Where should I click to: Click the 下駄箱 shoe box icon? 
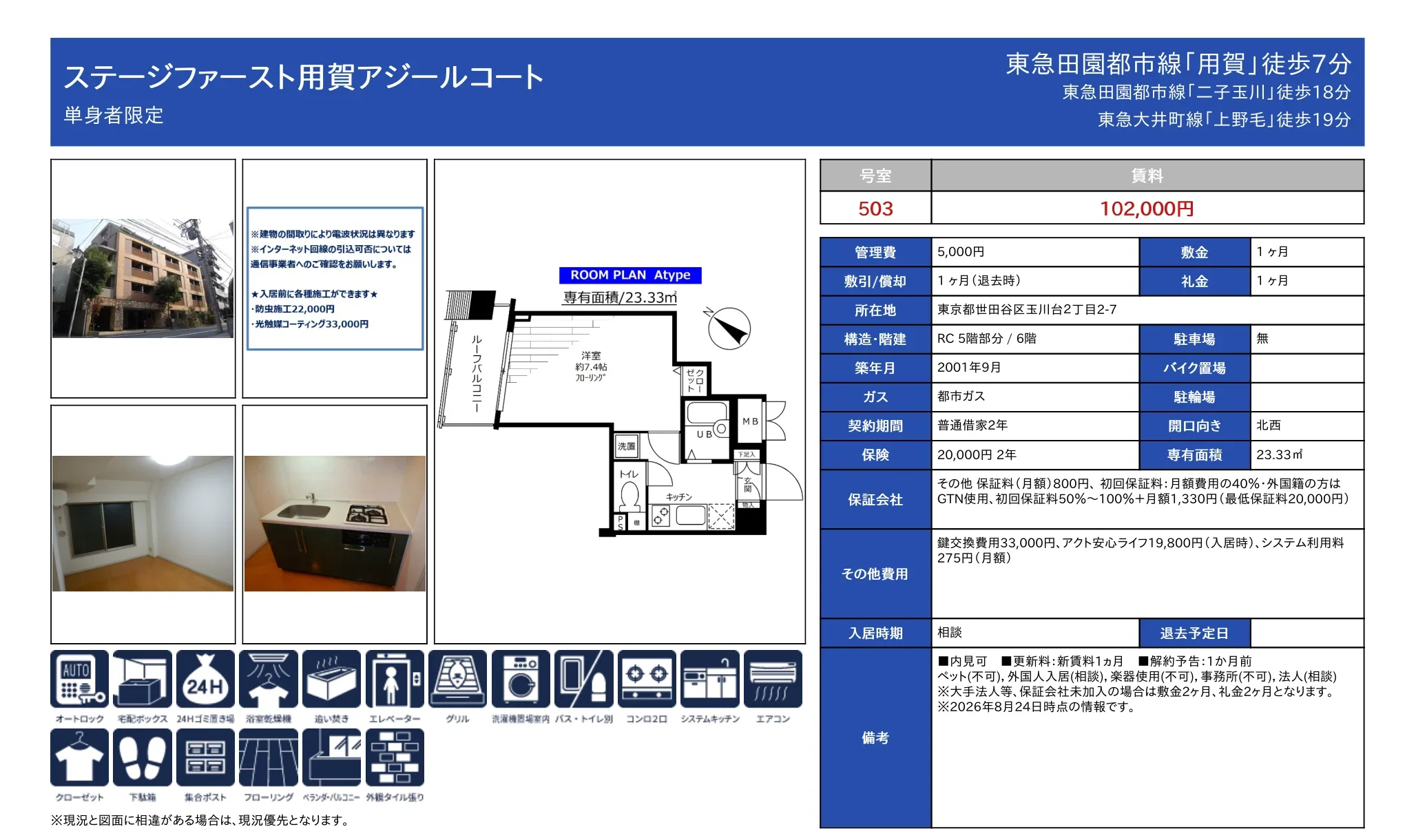click(143, 757)
